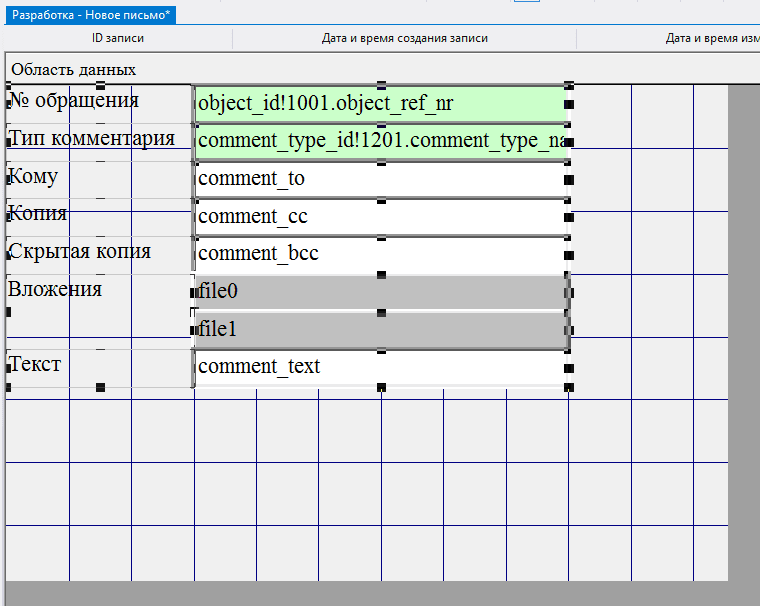The width and height of the screenshot is (760, 606).
Task: Select the № обращения label
Action: pyautogui.click(x=74, y=101)
